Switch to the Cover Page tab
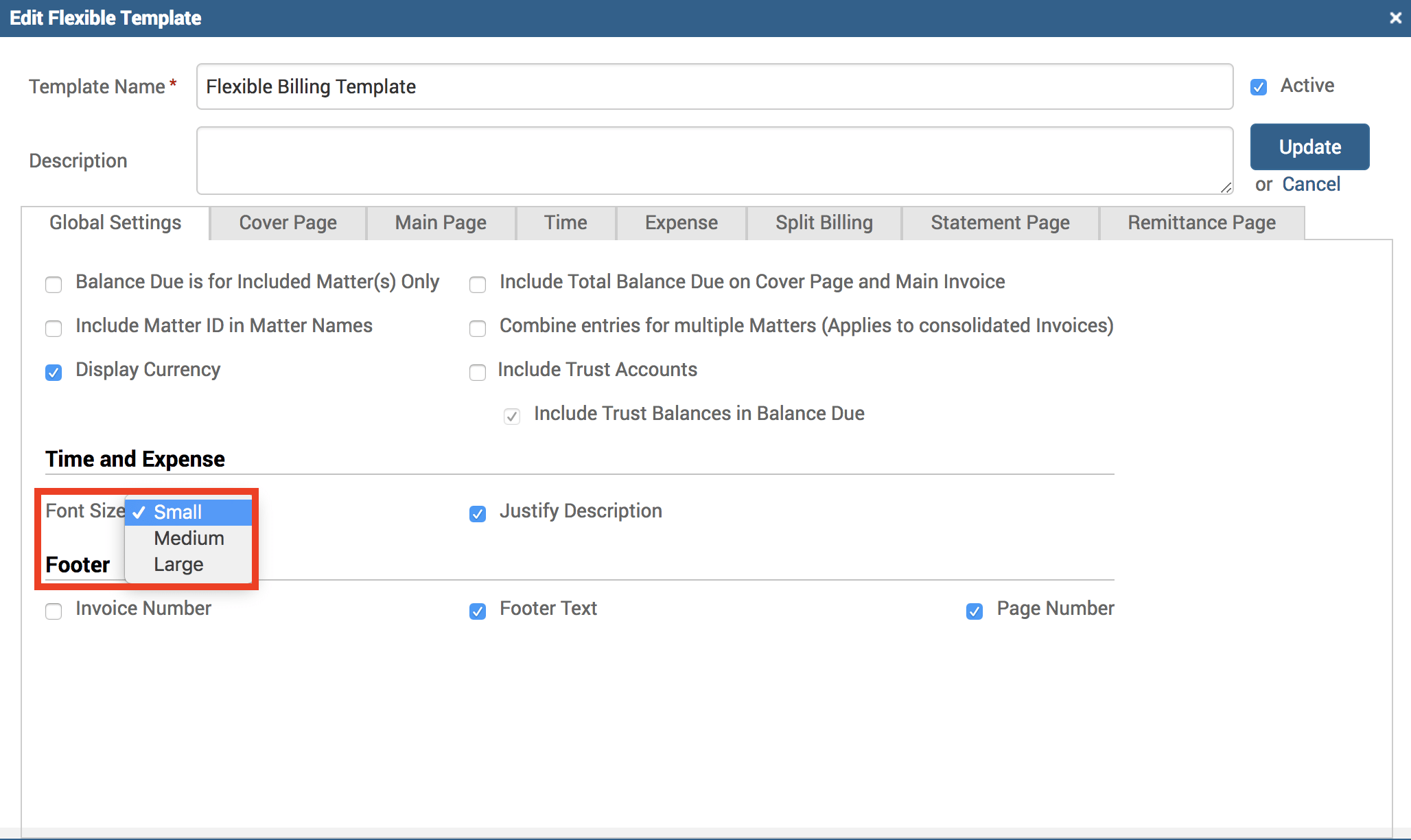The image size is (1411, 840). pyautogui.click(x=288, y=223)
